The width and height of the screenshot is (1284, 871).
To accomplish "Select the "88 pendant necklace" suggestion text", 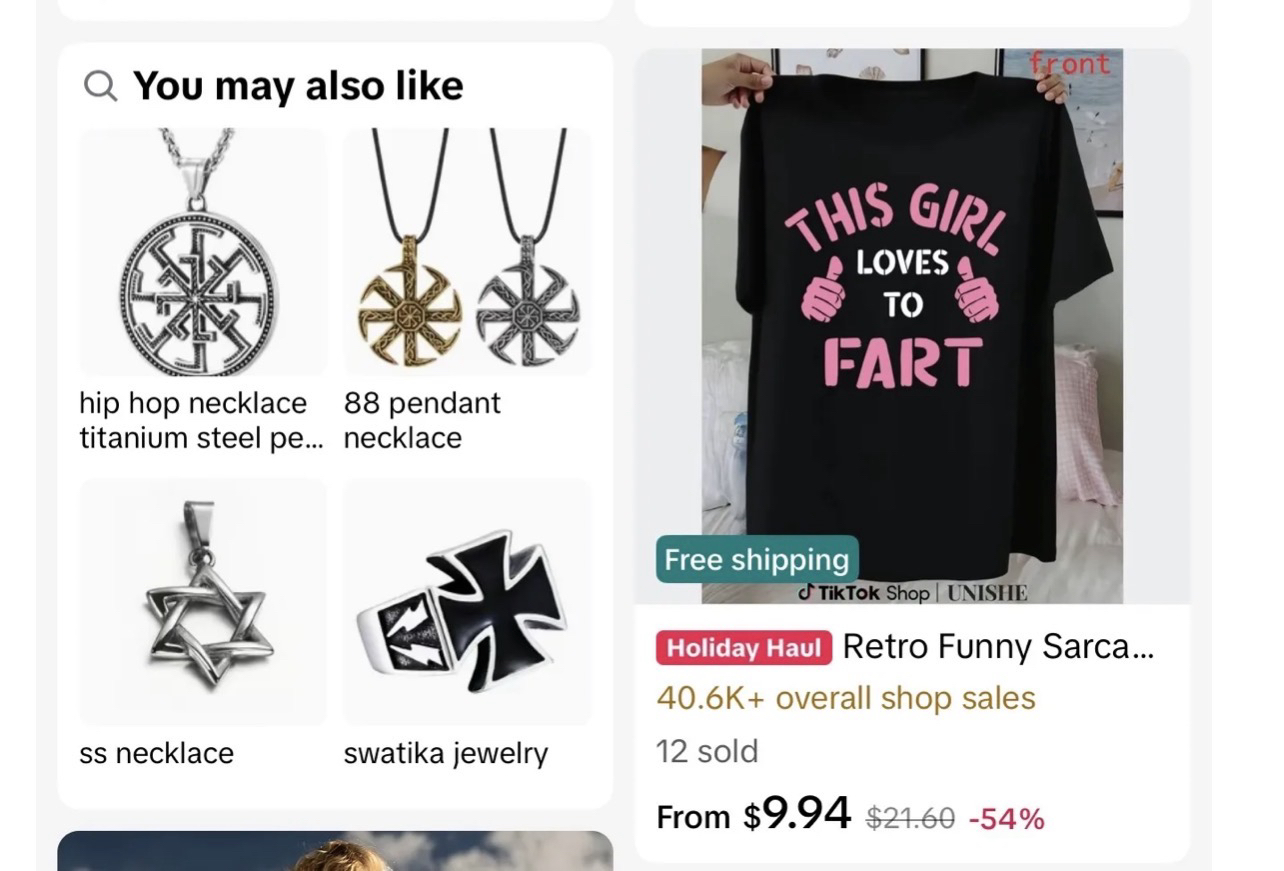I will [x=422, y=421].
